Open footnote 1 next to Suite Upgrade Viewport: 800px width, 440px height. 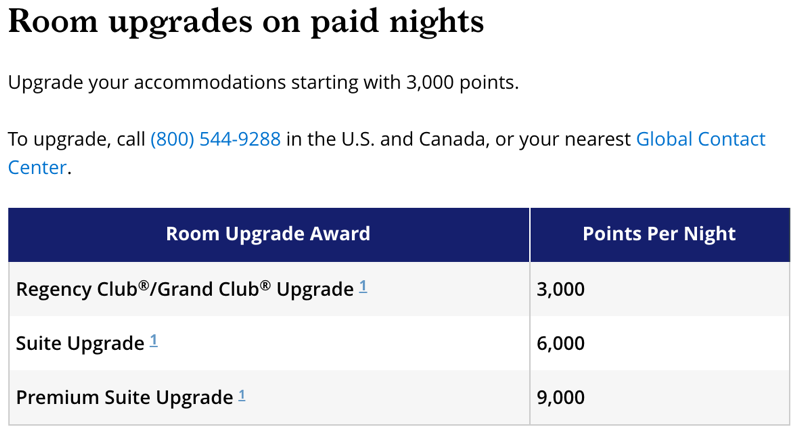154,340
